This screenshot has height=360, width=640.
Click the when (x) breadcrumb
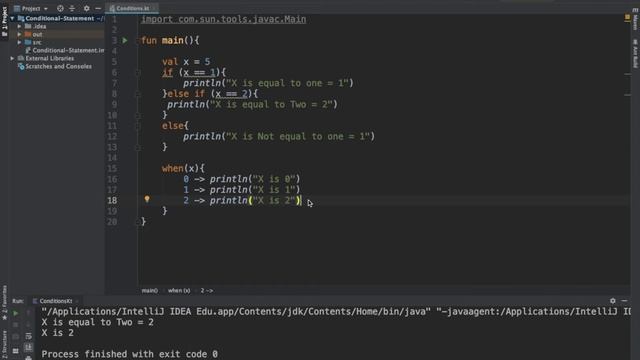(179, 291)
